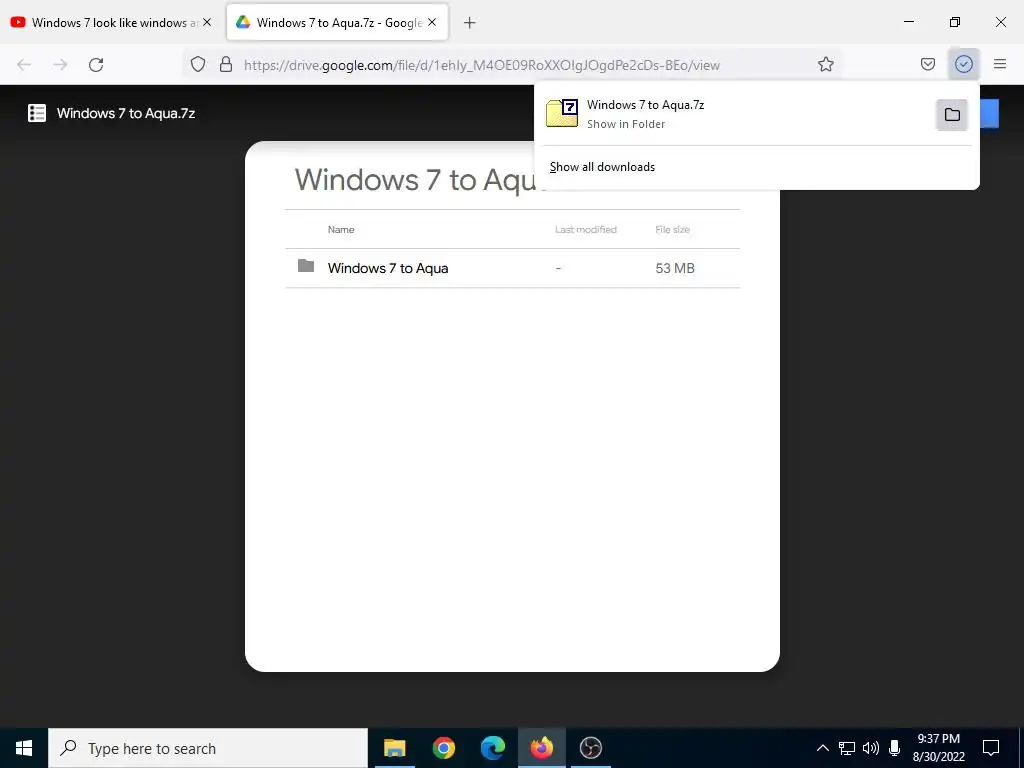Minimize the Firefox window
The width and height of the screenshot is (1024, 768).
(908, 22)
